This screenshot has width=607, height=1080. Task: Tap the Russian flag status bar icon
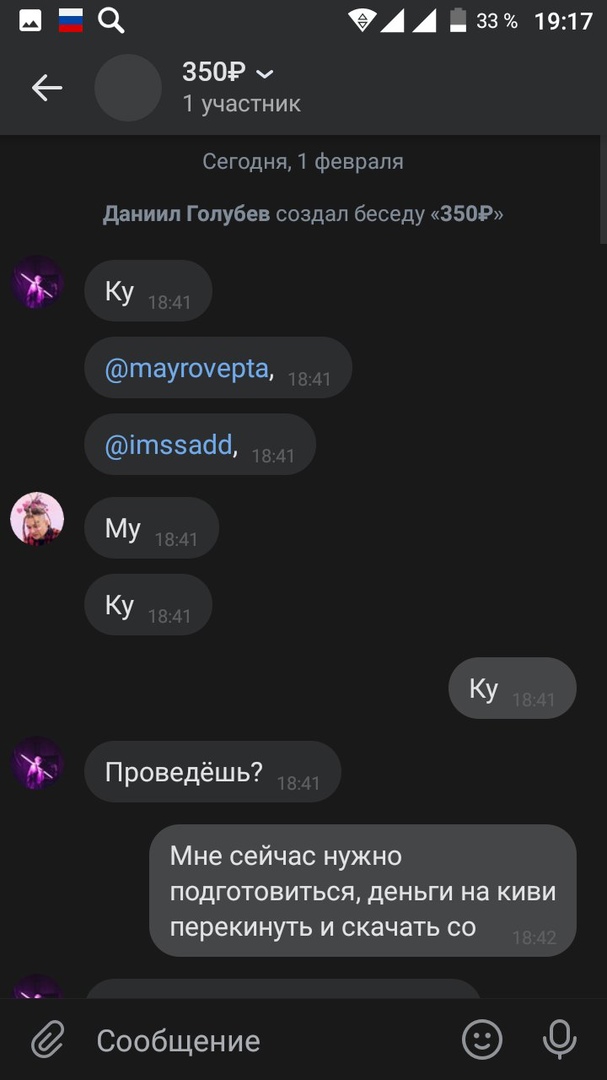click(x=70, y=21)
